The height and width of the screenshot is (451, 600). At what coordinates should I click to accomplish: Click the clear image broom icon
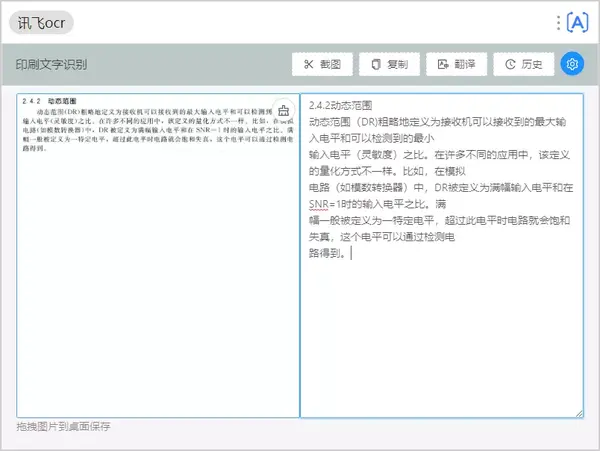284,111
